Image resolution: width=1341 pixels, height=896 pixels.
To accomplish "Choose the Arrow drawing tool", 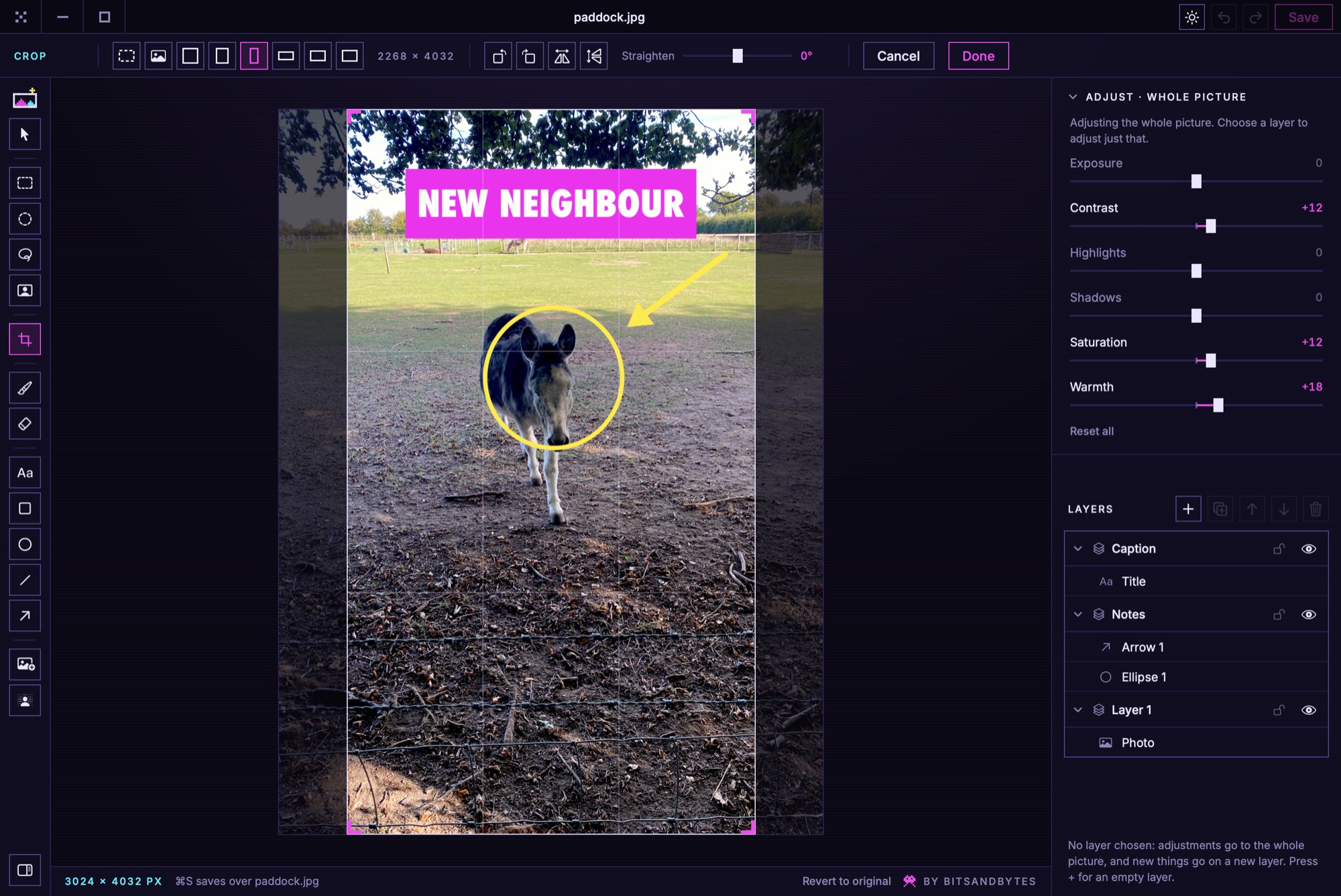I will (x=25, y=616).
